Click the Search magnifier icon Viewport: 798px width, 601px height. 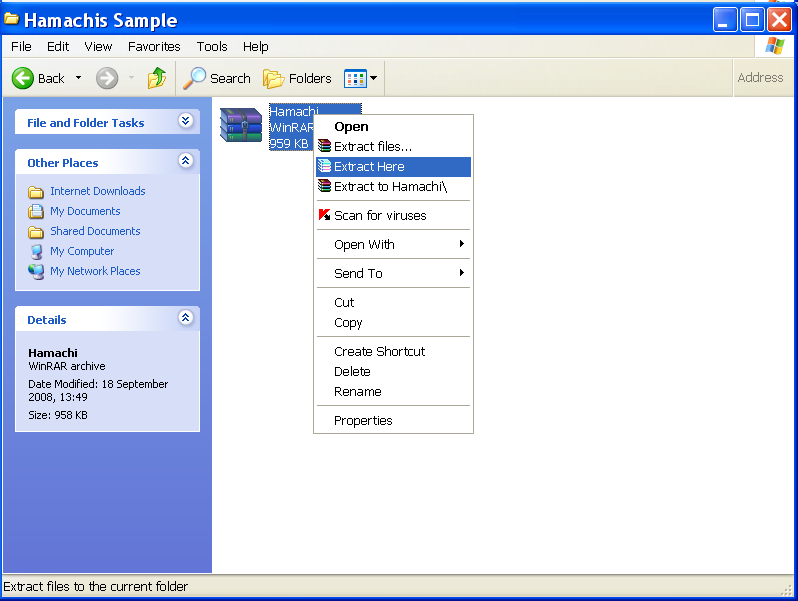(194, 78)
